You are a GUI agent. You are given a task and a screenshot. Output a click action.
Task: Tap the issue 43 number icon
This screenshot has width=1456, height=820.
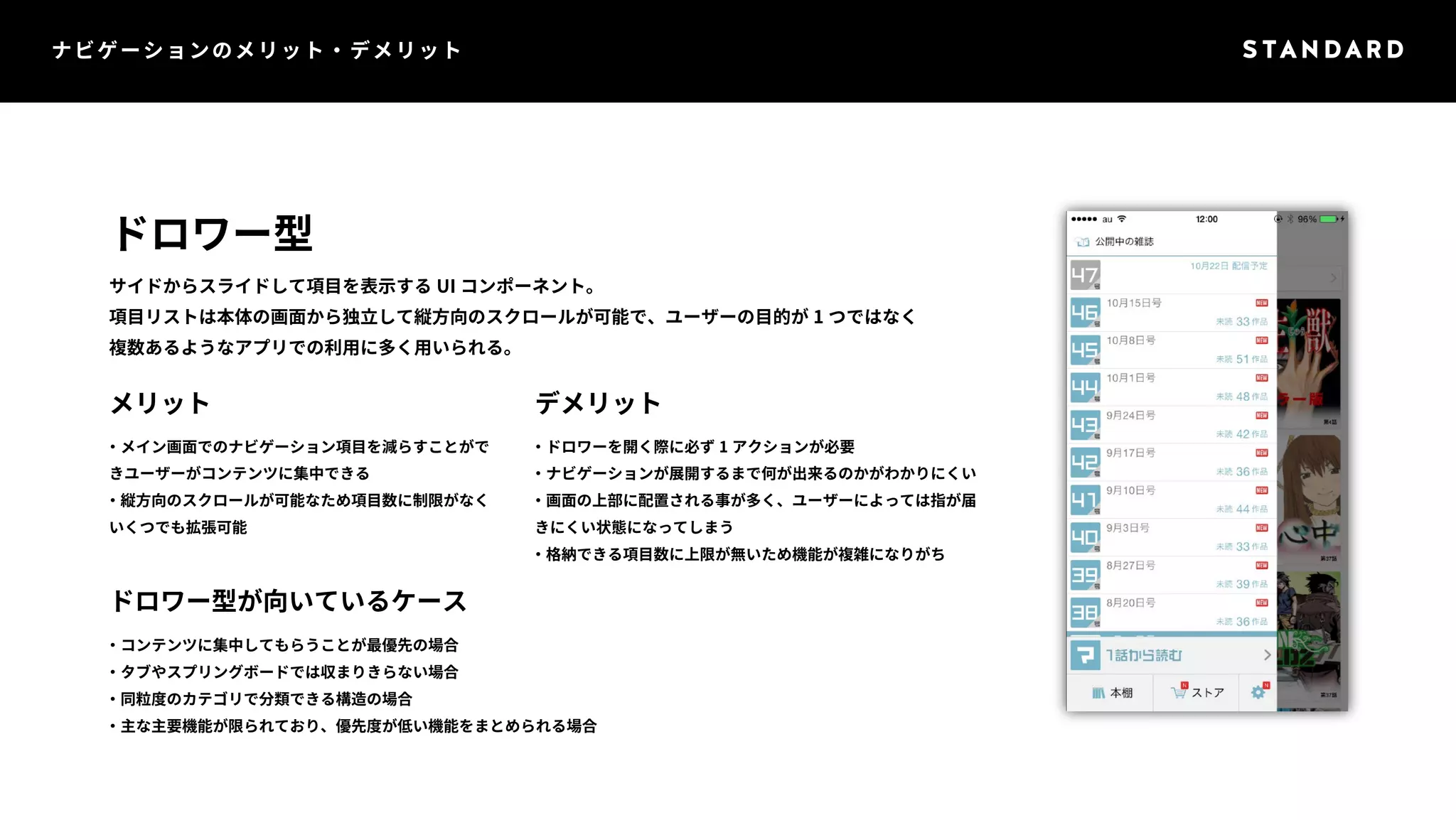[x=1085, y=426]
